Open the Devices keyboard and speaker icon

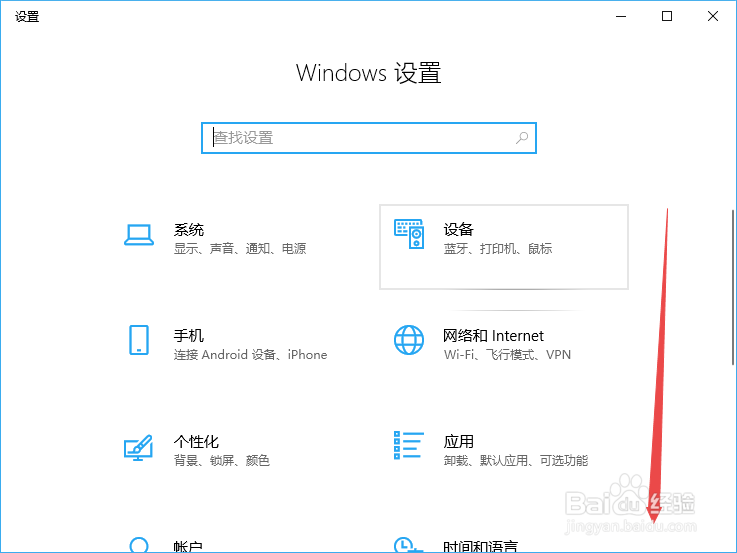point(409,234)
